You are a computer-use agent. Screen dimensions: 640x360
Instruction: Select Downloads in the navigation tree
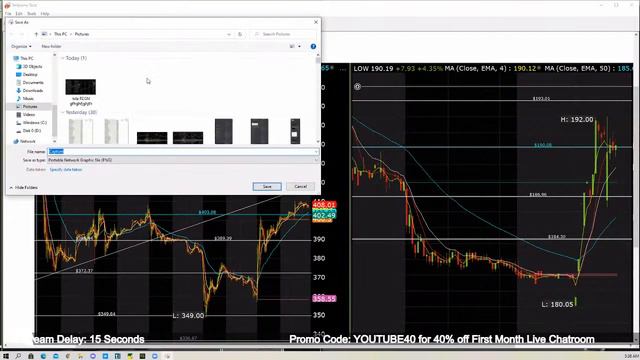pyautogui.click(x=29, y=91)
